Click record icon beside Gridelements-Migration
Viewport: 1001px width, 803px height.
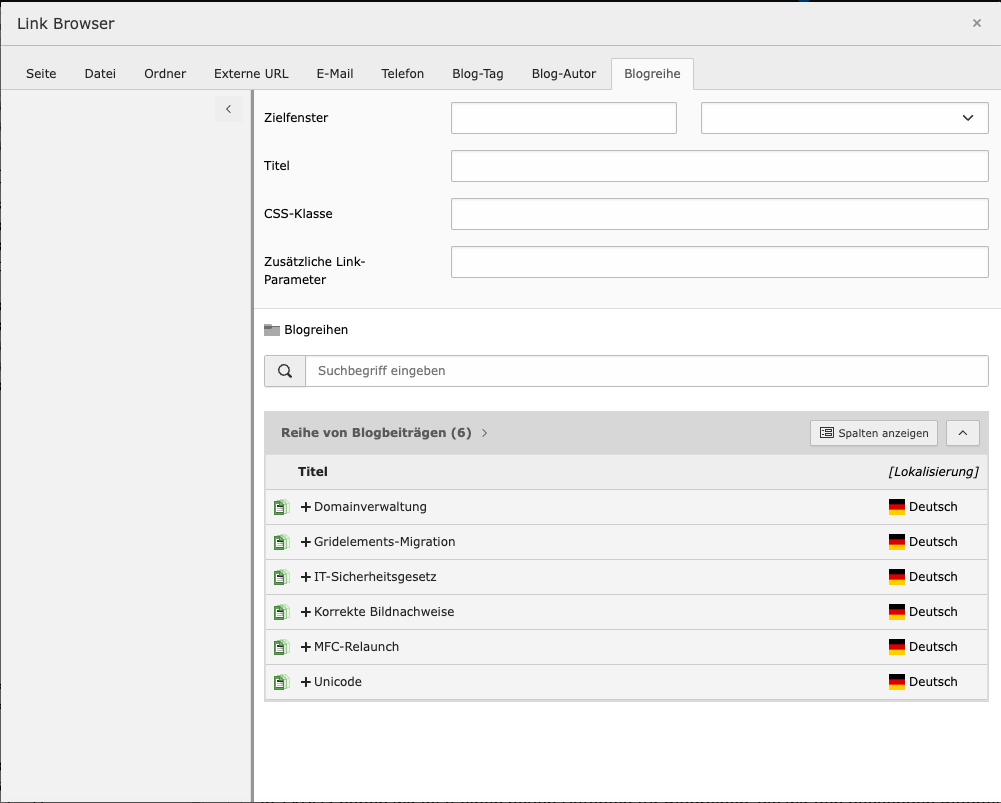tap(282, 543)
